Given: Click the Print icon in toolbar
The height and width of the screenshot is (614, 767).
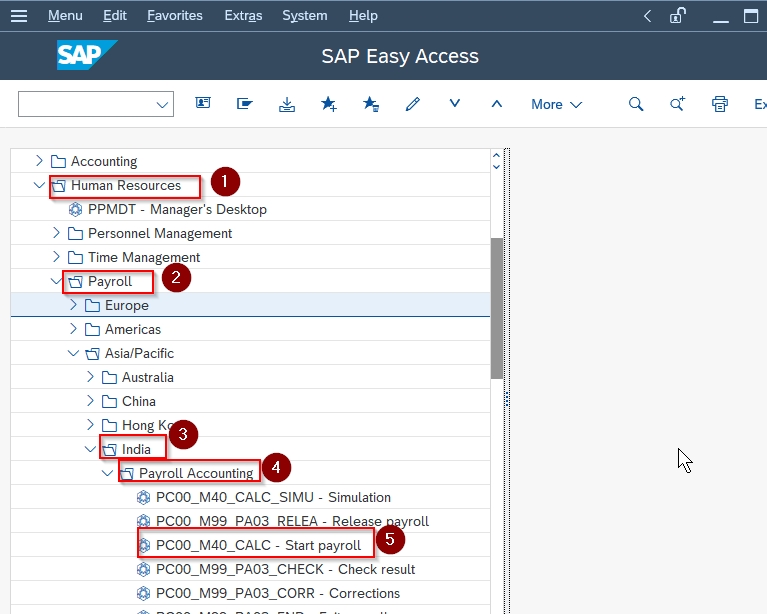Looking at the screenshot, I should pyautogui.click(x=720, y=104).
